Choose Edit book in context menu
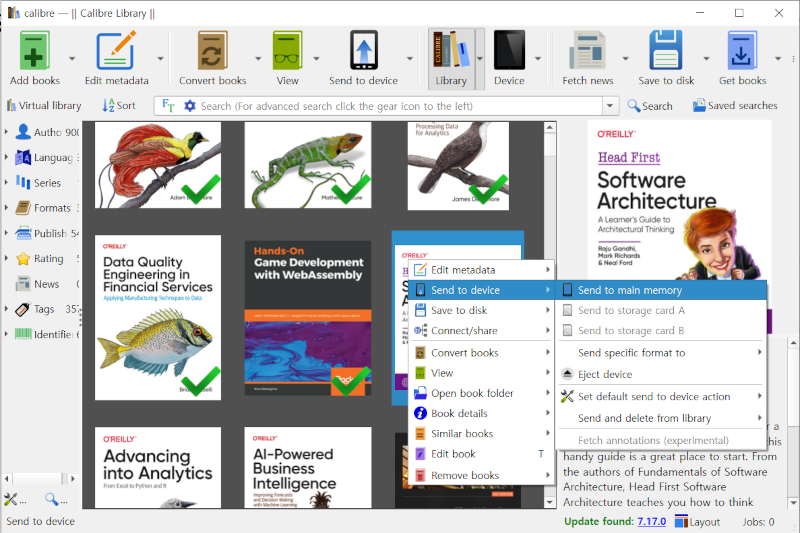Viewport: 800px width, 533px height. click(482, 454)
